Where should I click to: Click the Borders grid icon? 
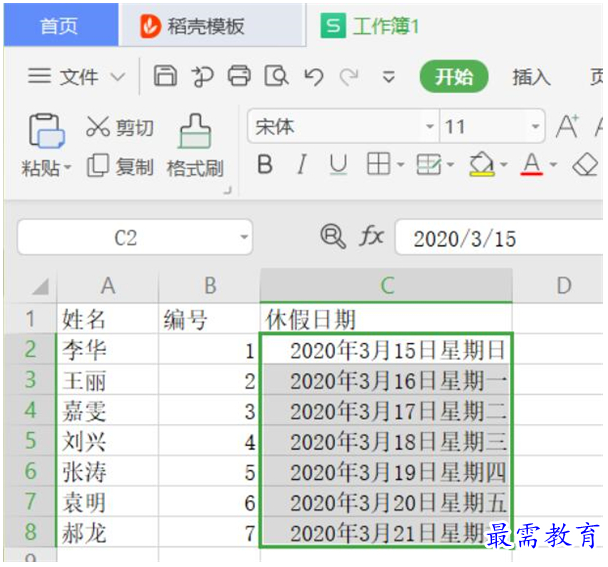pyautogui.click(x=378, y=164)
